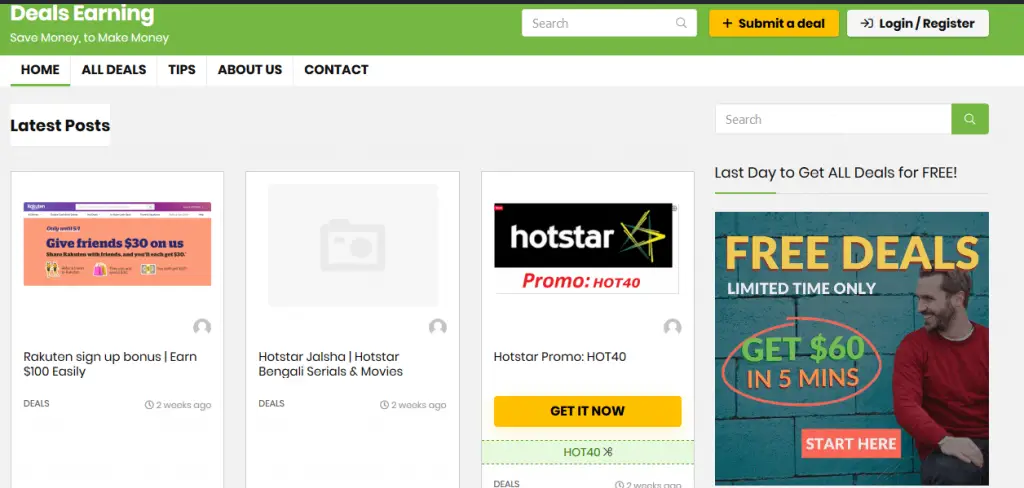Open the ALL DEALS menu item
Viewport: 1024px width, 488px height.
pos(114,70)
